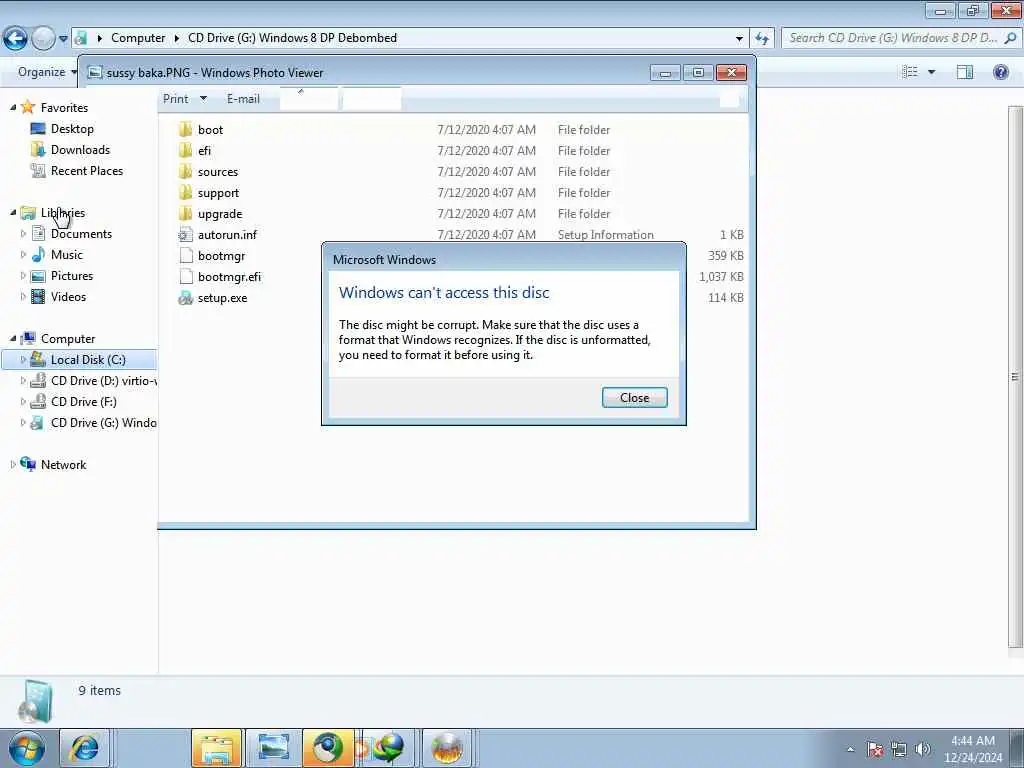
Task: Select Network in navigation pane
Action: [63, 464]
